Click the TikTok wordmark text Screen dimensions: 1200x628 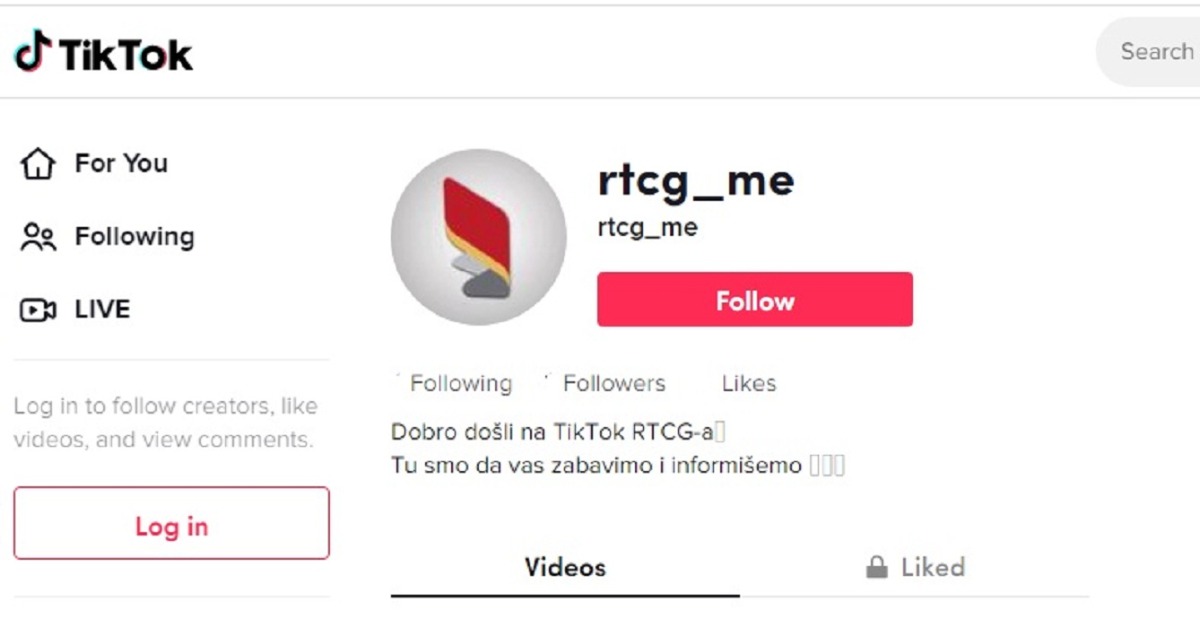pyautogui.click(x=126, y=54)
